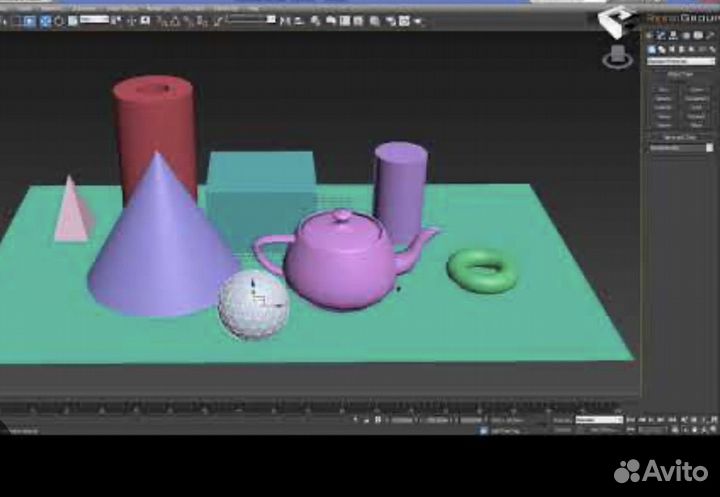Viewport: 720px width, 497px height.
Task: Click the Play Animation button
Action: pyautogui.click(x=651, y=419)
